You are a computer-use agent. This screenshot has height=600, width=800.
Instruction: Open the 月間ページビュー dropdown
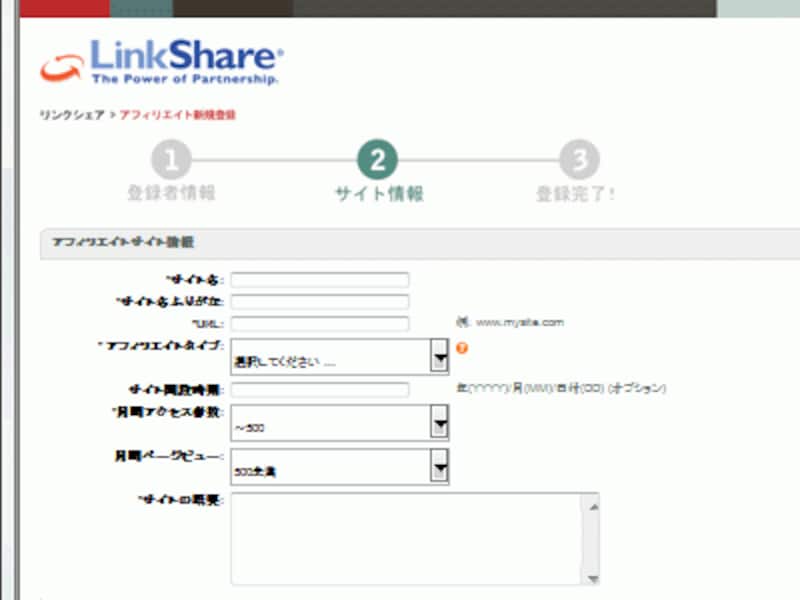pyautogui.click(x=339, y=466)
